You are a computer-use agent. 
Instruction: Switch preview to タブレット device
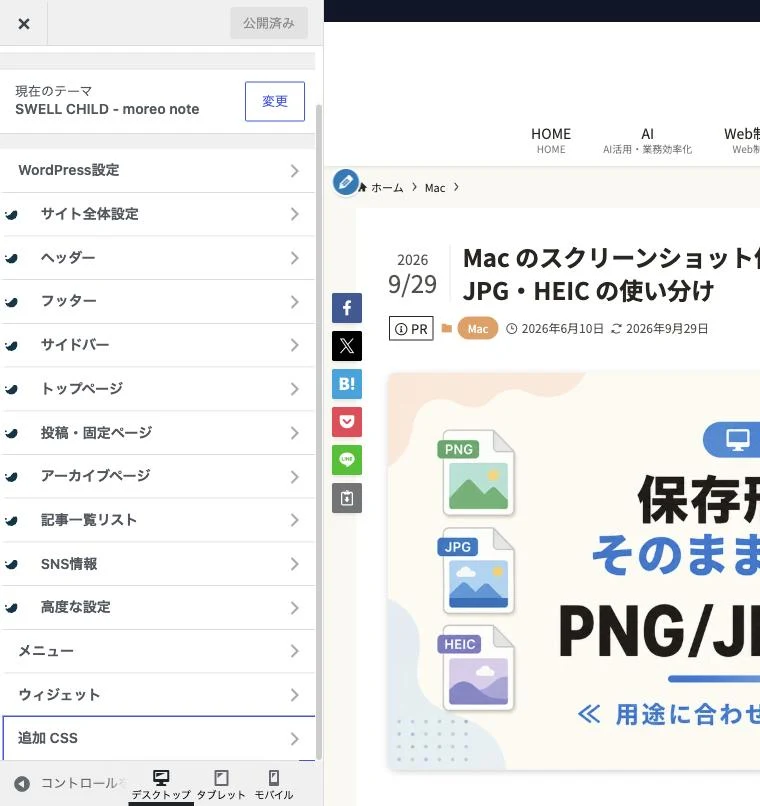click(x=221, y=784)
